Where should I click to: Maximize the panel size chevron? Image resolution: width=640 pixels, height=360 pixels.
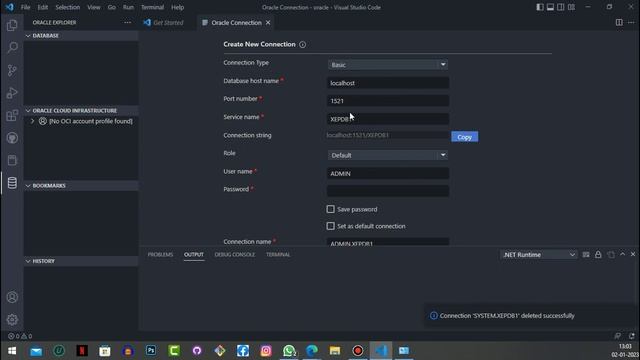(x=622, y=254)
